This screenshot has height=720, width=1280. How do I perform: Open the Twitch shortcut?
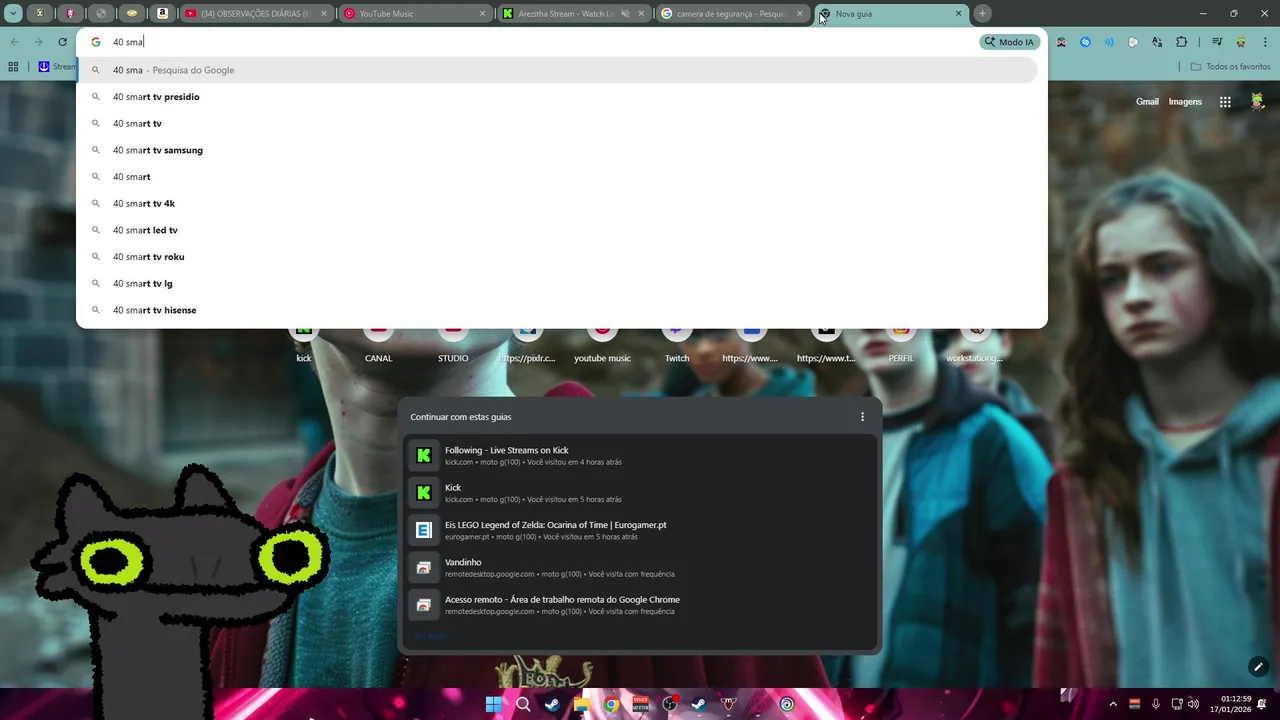677,343
